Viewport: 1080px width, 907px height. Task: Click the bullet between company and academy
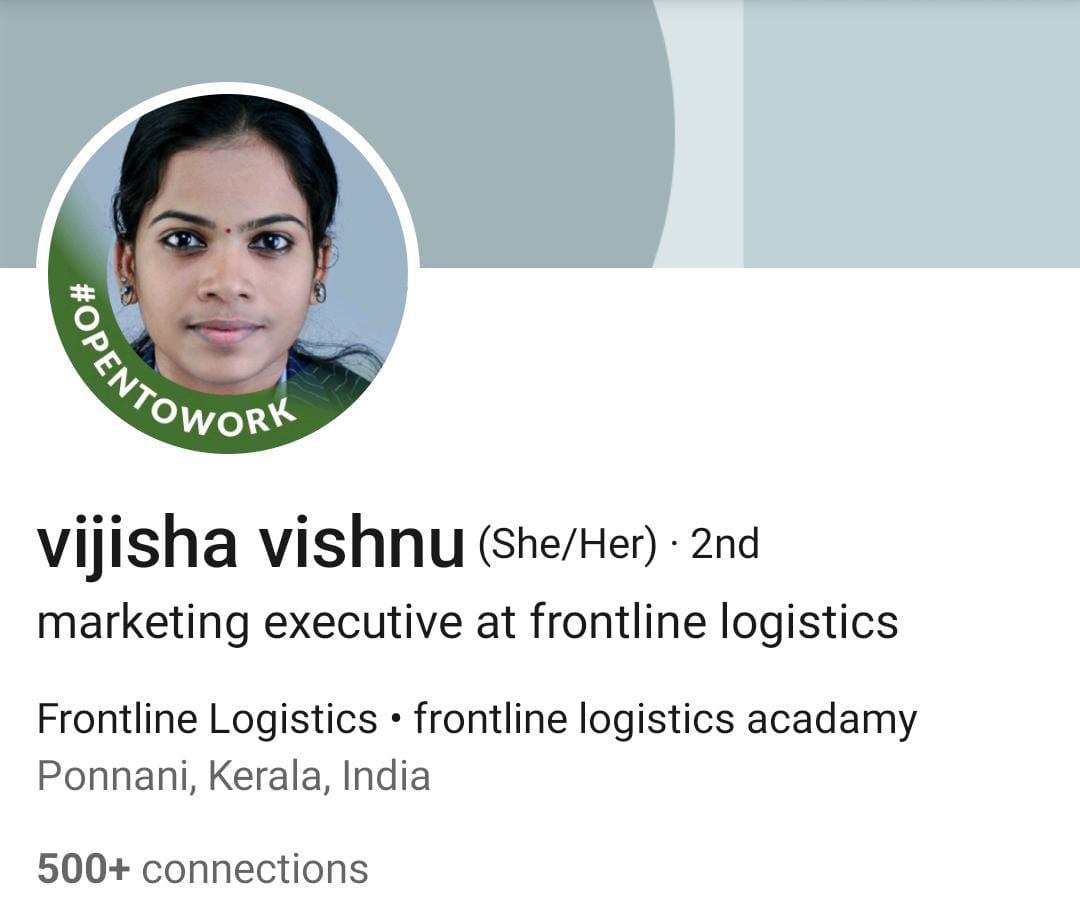point(395,720)
